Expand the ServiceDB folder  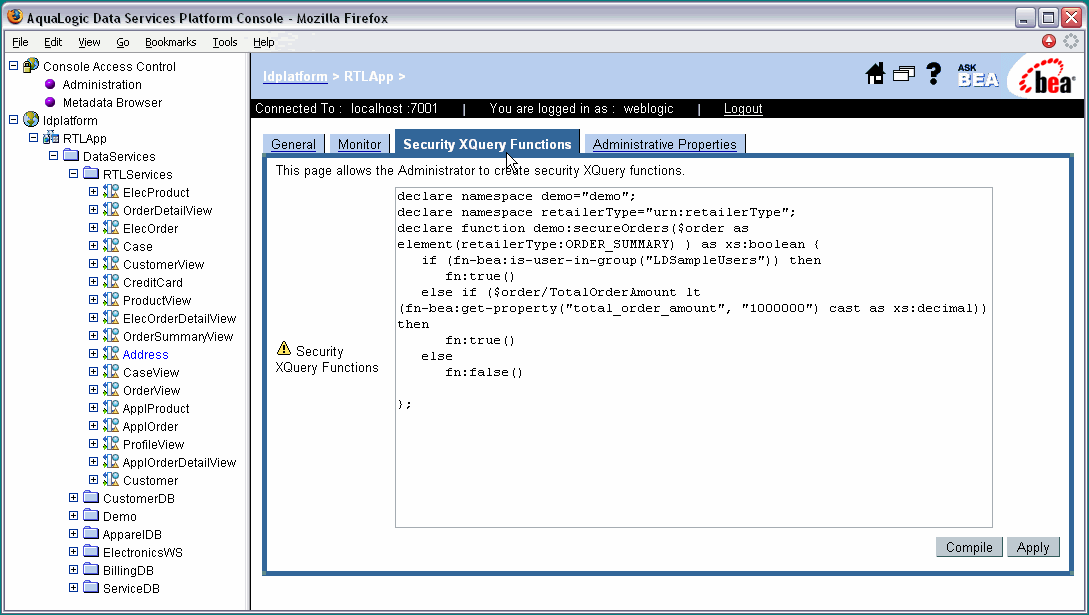pos(74,588)
